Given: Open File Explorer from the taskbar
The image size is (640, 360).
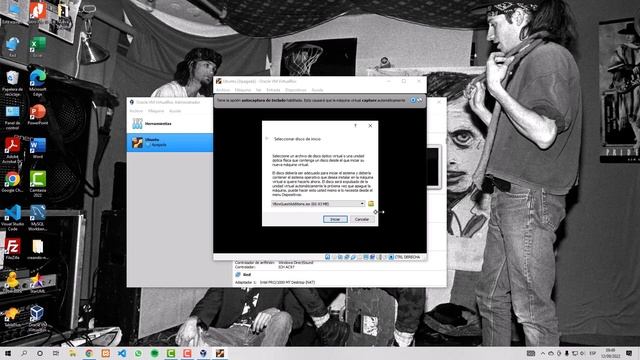Looking at the screenshot, I should click(x=72, y=353).
